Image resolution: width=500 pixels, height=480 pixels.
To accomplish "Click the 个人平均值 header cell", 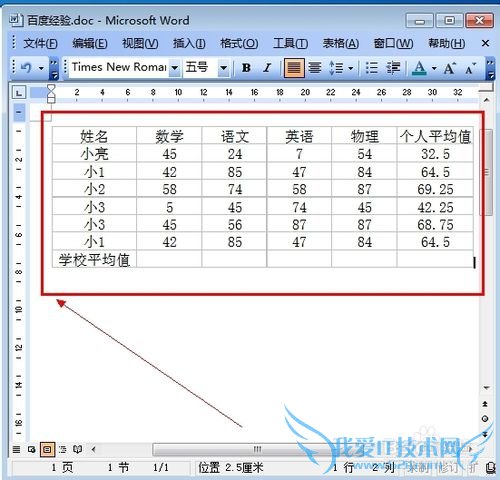I will (x=435, y=136).
